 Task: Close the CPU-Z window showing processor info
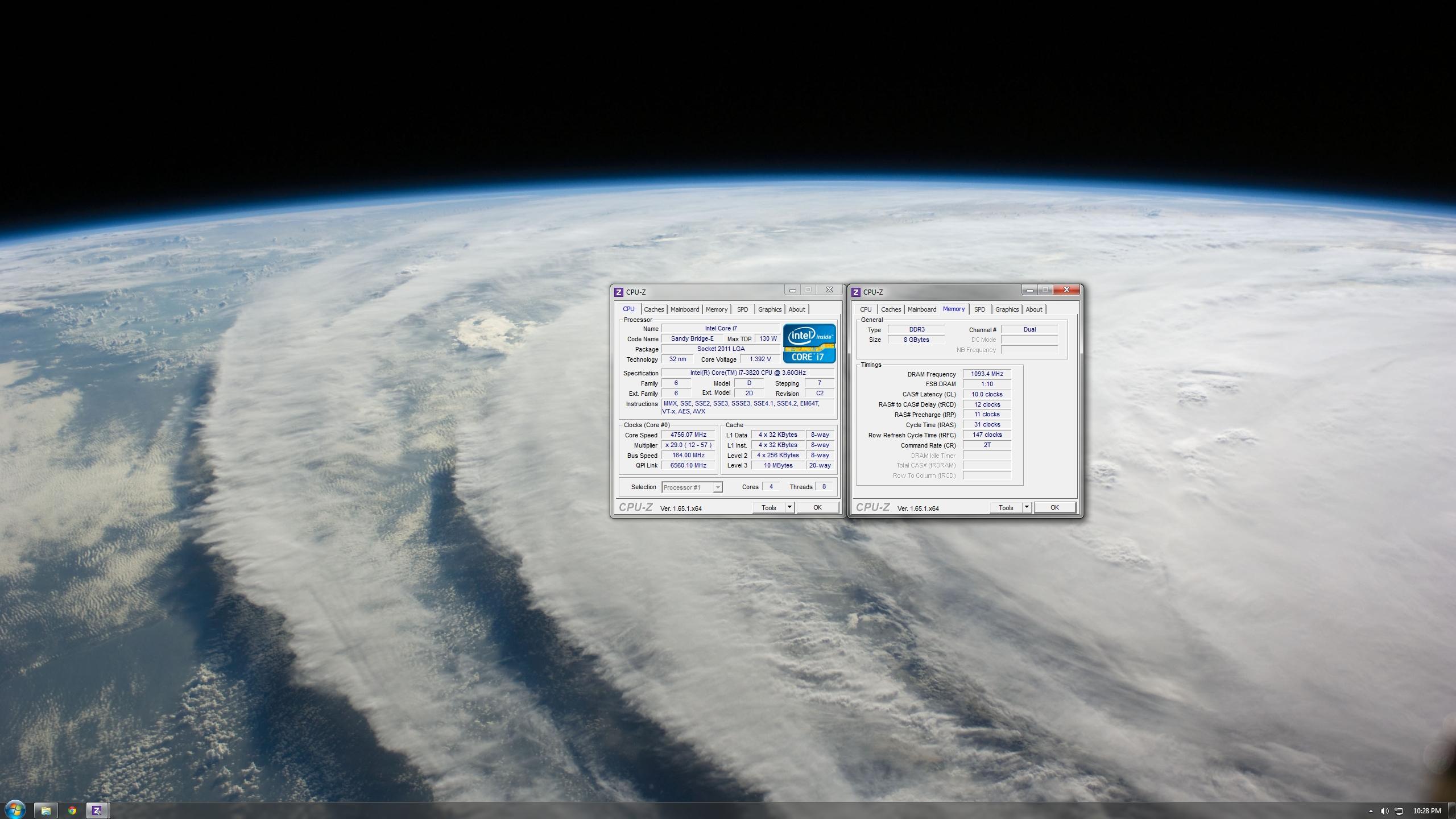[830, 290]
